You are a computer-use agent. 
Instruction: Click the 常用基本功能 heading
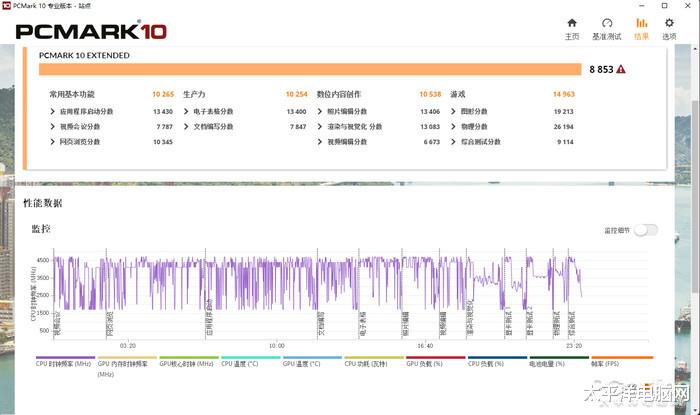(72, 94)
